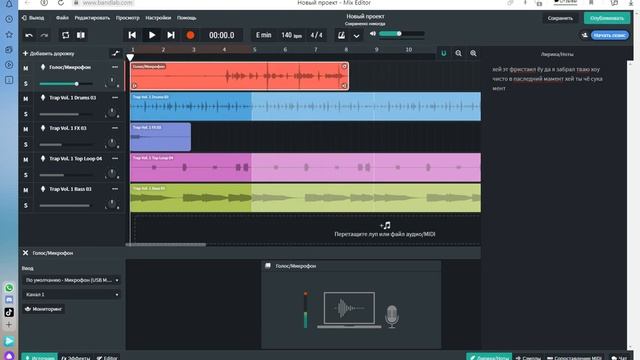This screenshot has height=360, width=640.
Task: Click the invite collaborator icon
Action: (x=584, y=36)
